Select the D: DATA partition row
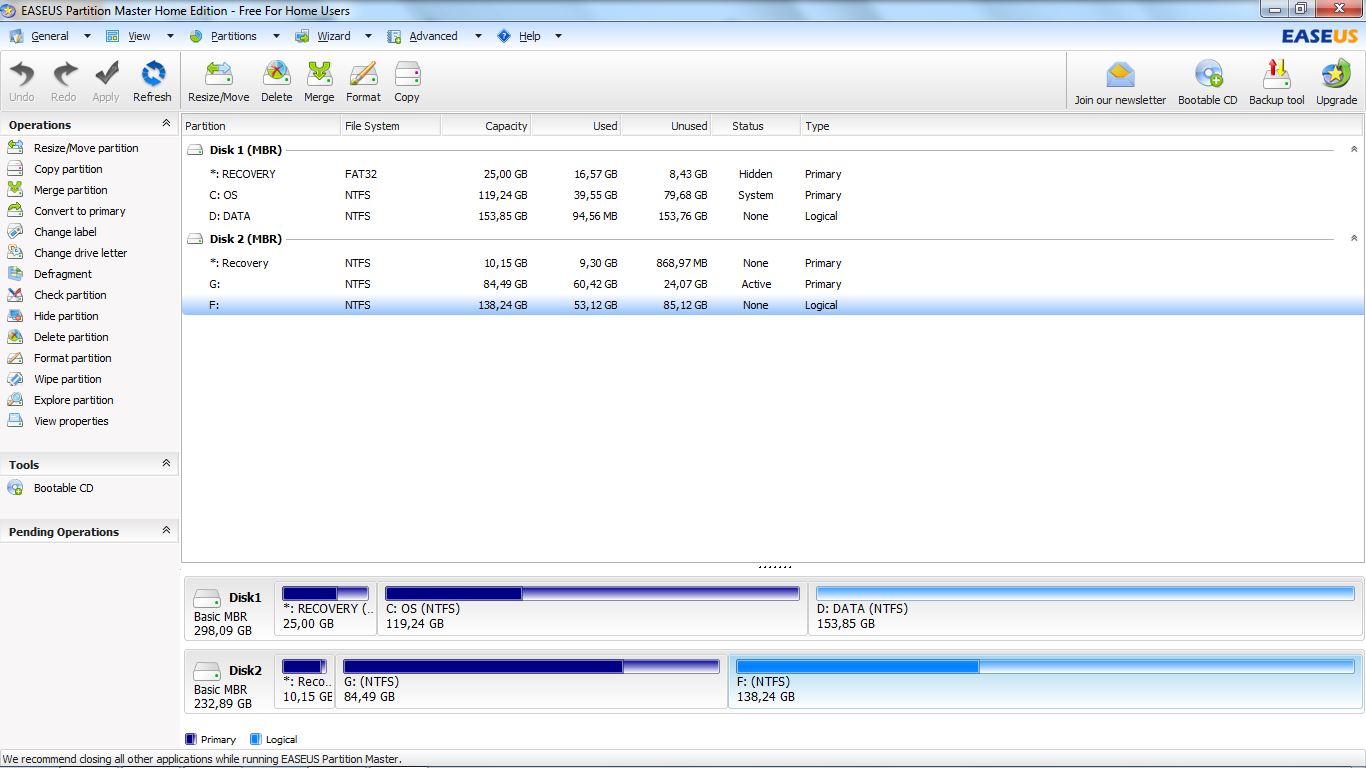 (x=772, y=216)
